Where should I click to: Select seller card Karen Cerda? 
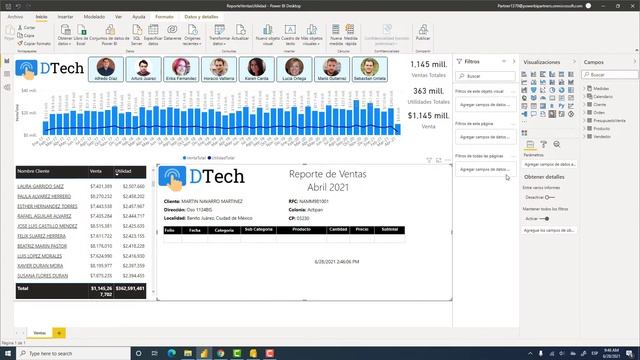click(x=256, y=69)
